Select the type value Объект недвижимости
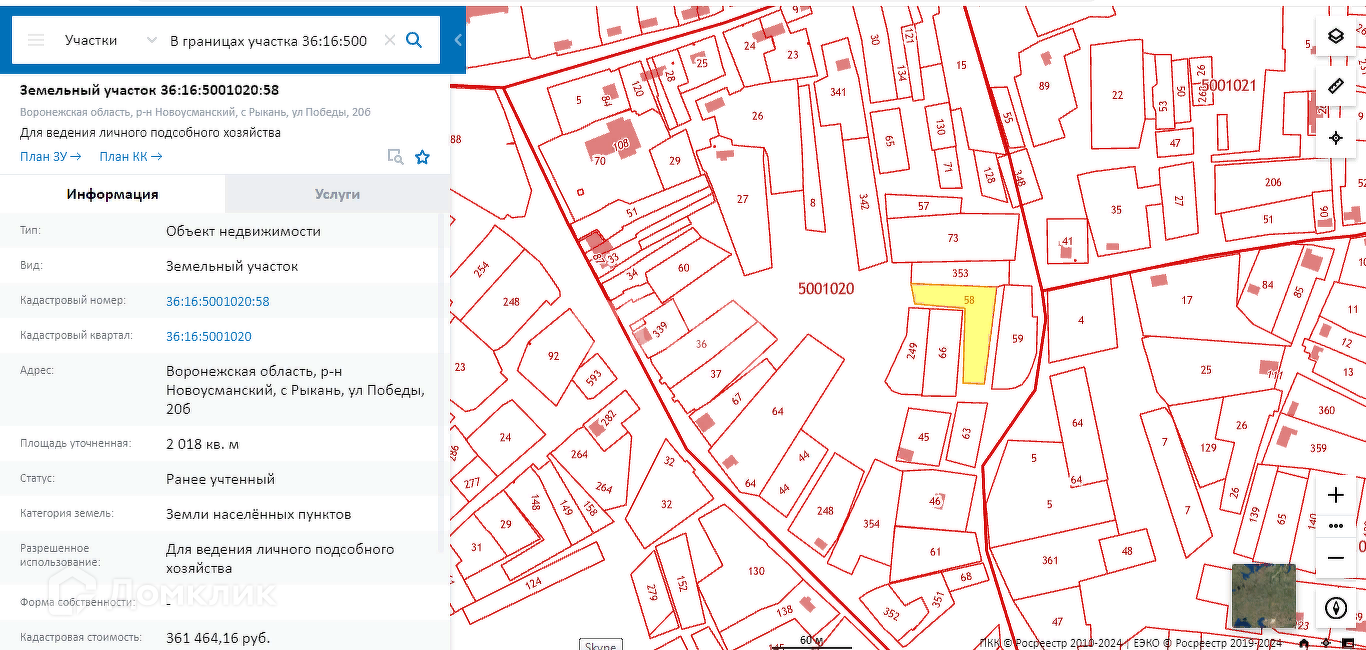 pos(243,231)
